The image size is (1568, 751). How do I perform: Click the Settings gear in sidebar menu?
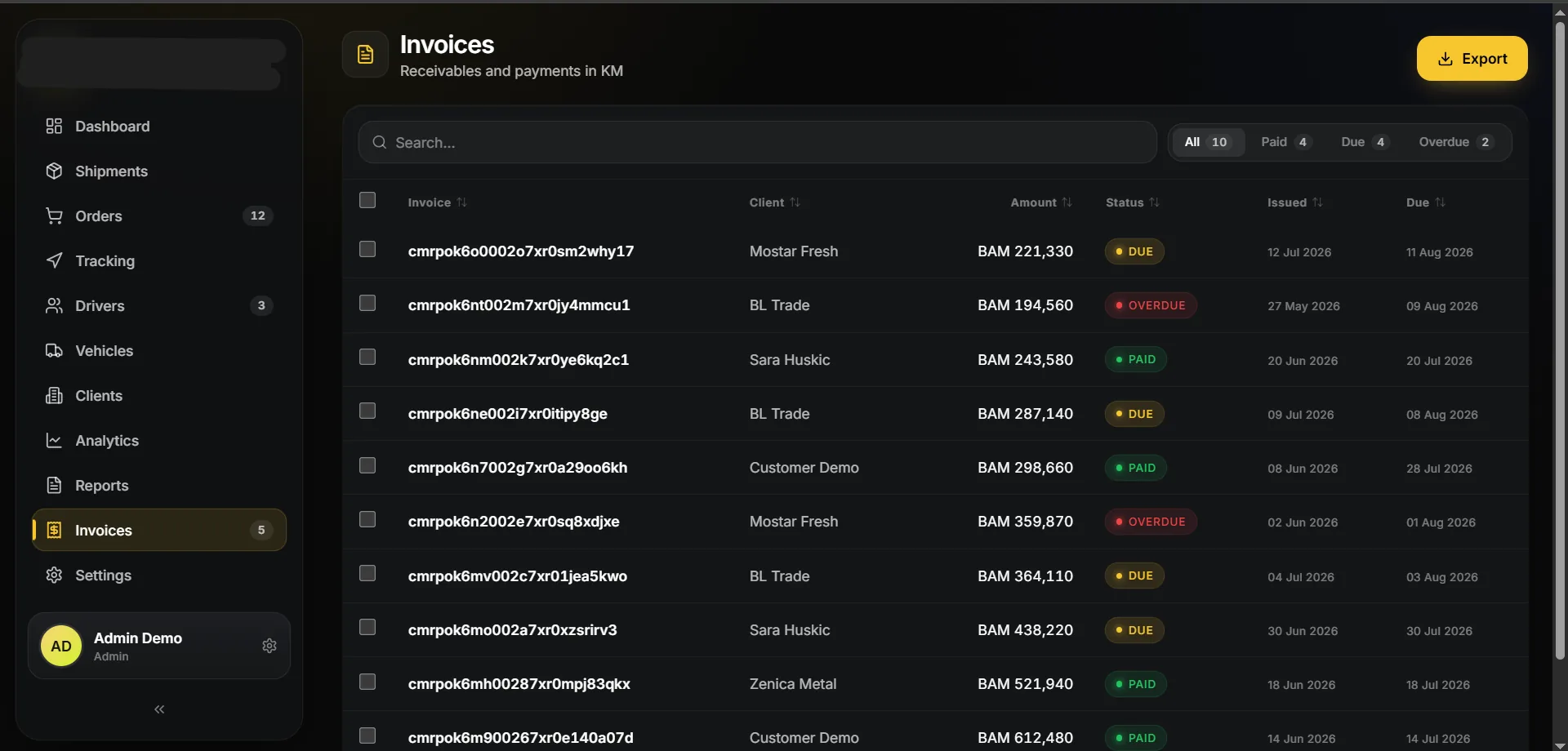(54, 575)
